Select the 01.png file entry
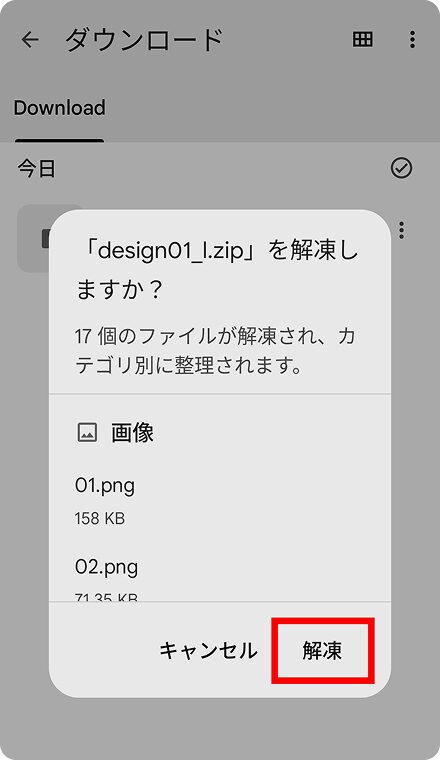Viewport: 440px width, 760px height. pyautogui.click(x=220, y=500)
